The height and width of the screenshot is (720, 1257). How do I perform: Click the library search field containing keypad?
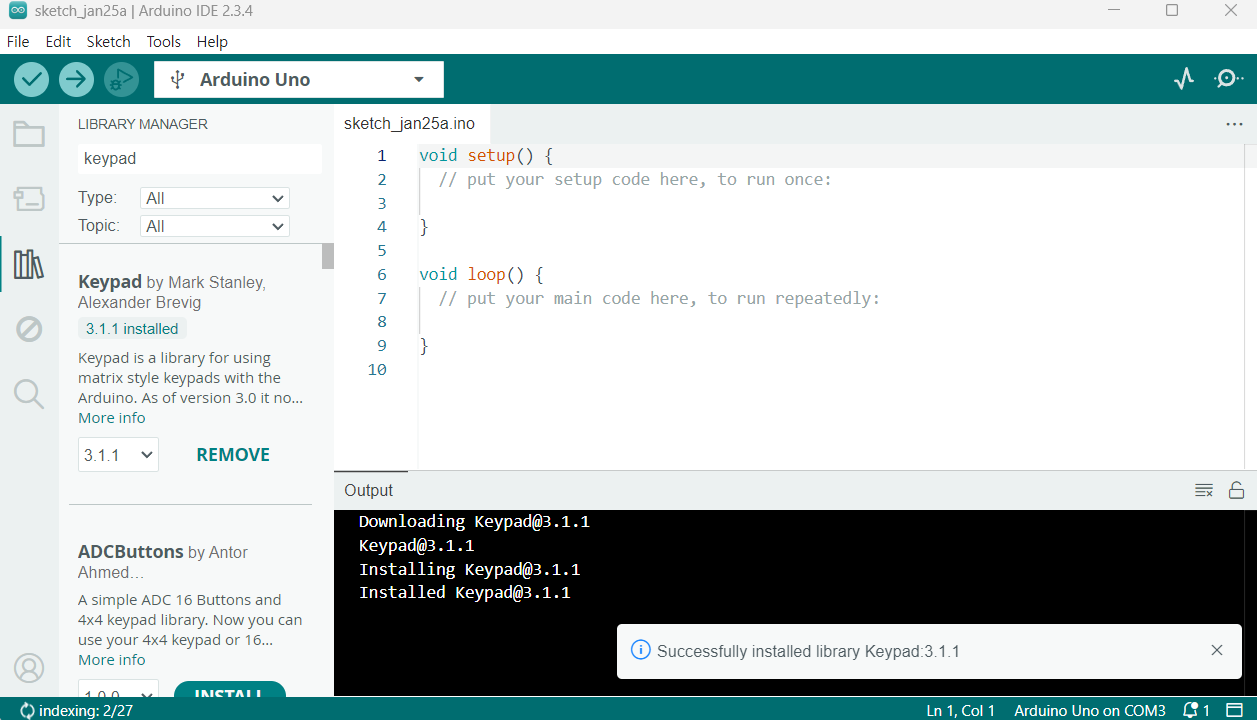click(x=200, y=158)
